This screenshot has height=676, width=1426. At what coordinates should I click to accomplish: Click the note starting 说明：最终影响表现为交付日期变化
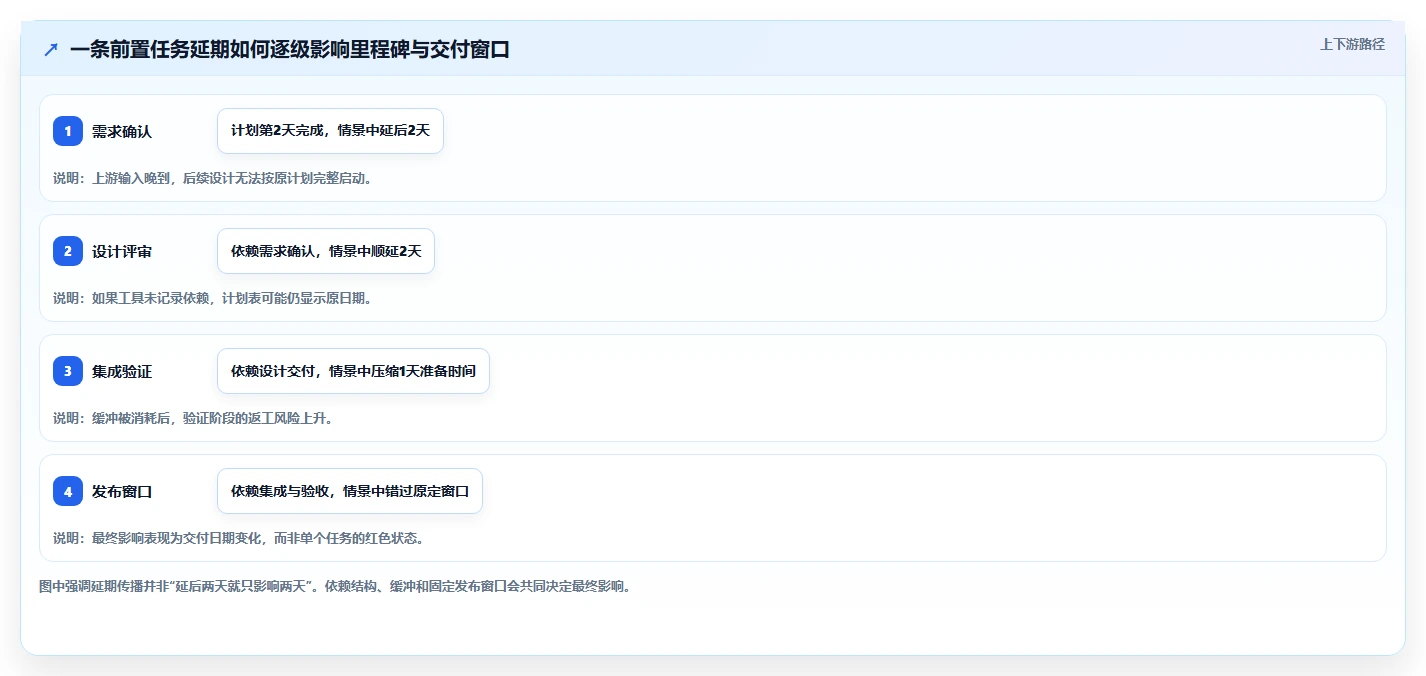pyautogui.click(x=238, y=538)
